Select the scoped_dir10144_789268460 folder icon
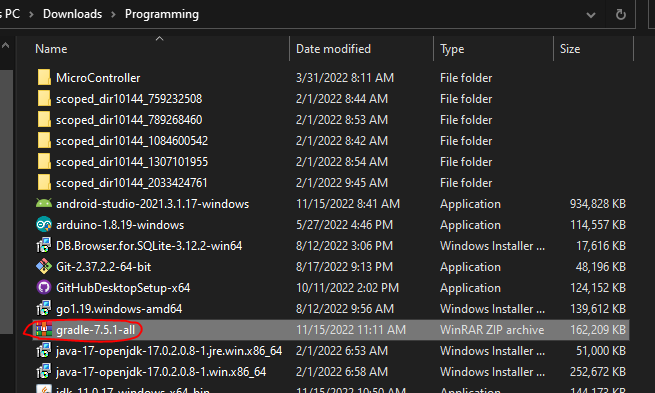Image resolution: width=655 pixels, height=393 pixels. (44, 119)
